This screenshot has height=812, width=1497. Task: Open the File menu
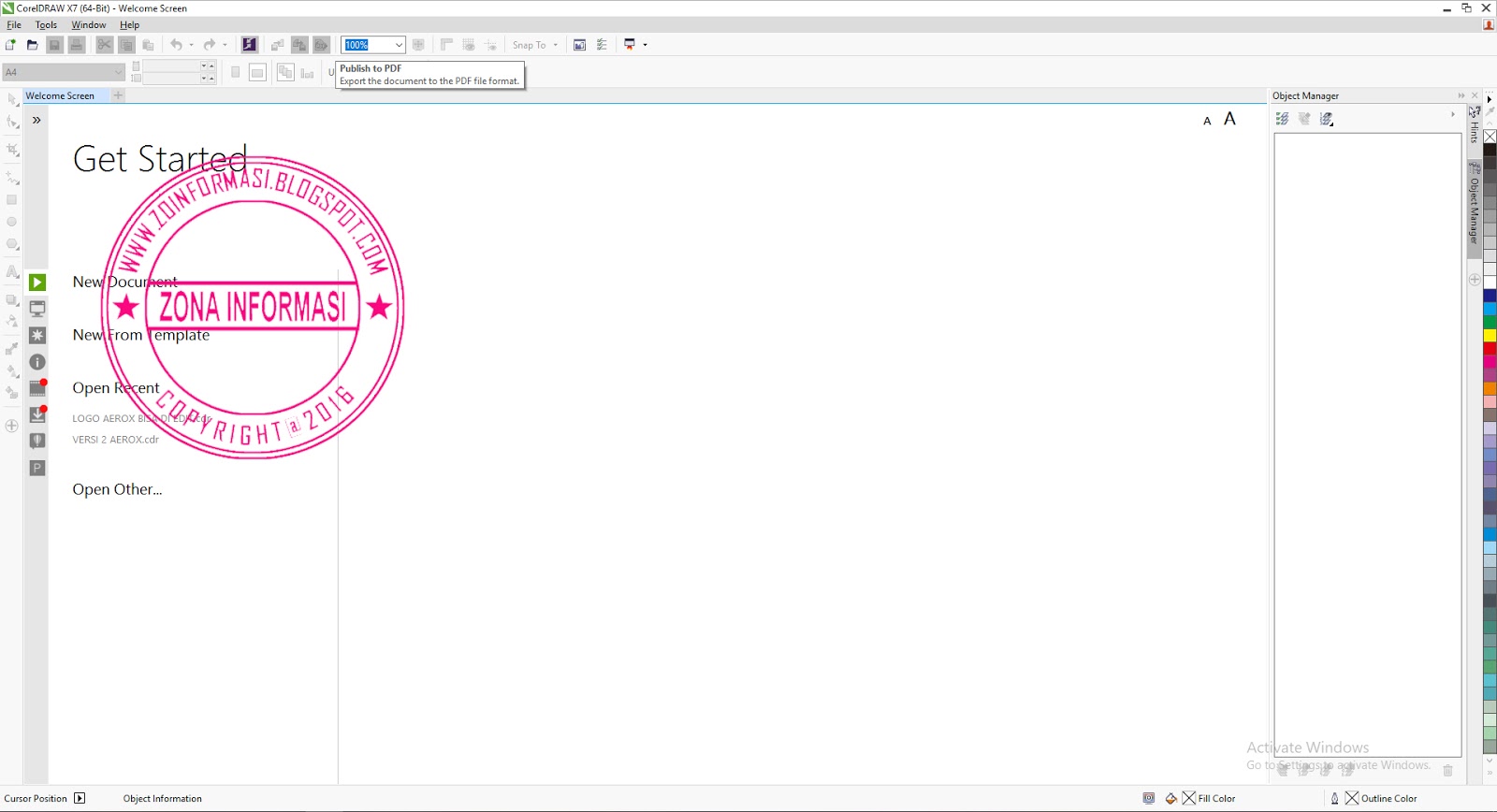[14, 25]
